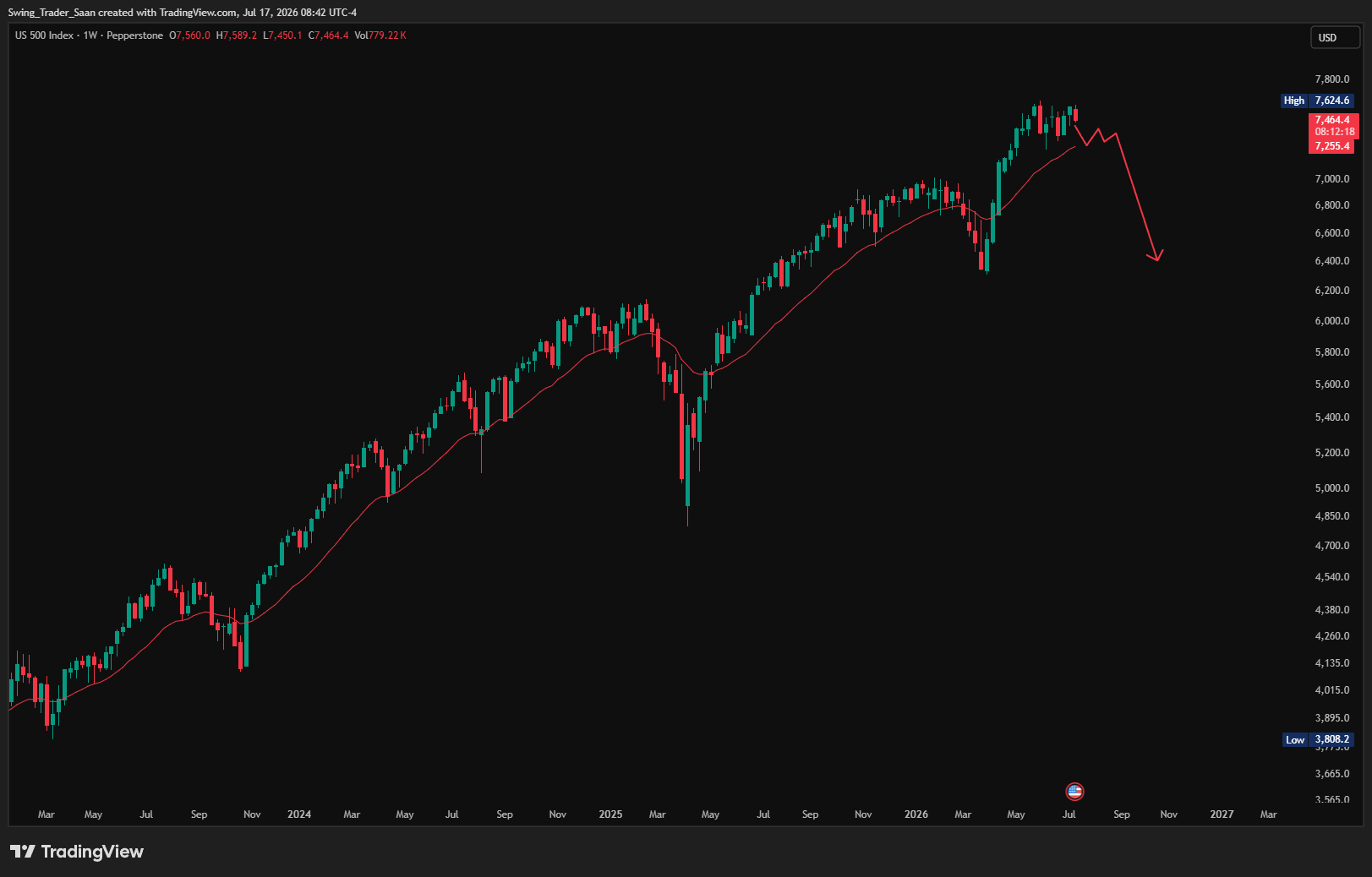The height and width of the screenshot is (877, 1372).
Task: Click the 5,600.0 price axis label
Action: [1332, 384]
